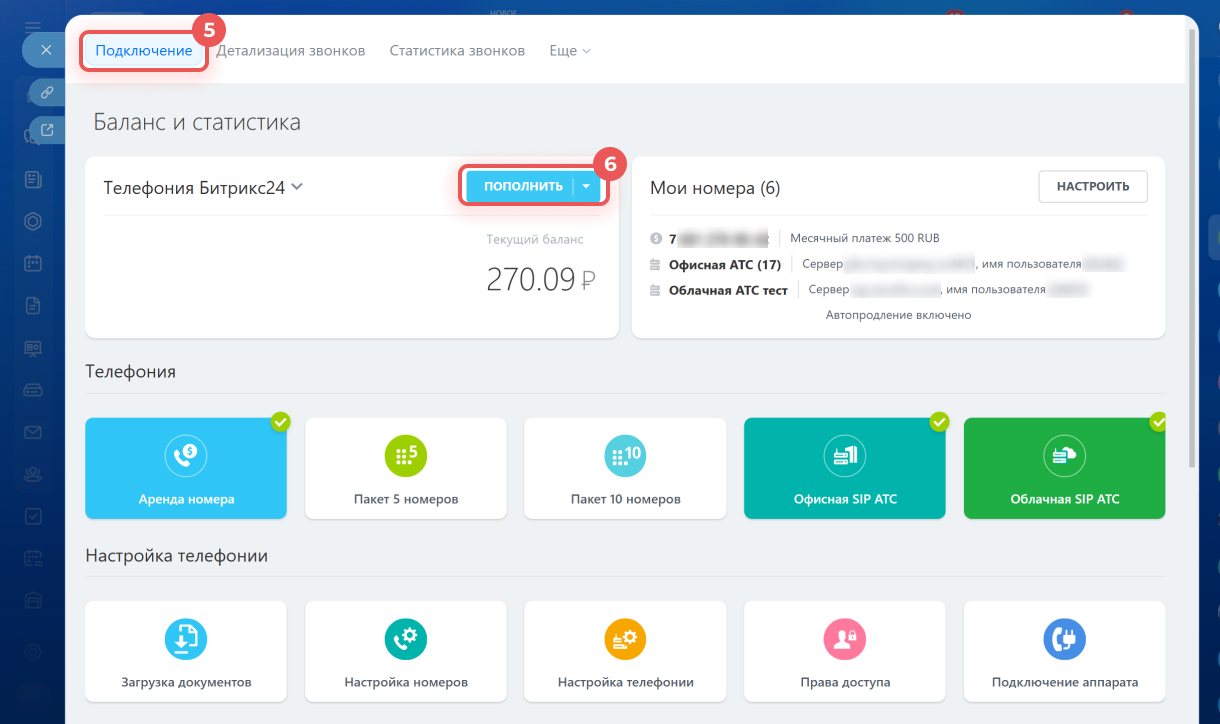Viewport: 1220px width, 724px height.
Task: Open the Пополнить button dropdown arrow
Action: tap(587, 187)
